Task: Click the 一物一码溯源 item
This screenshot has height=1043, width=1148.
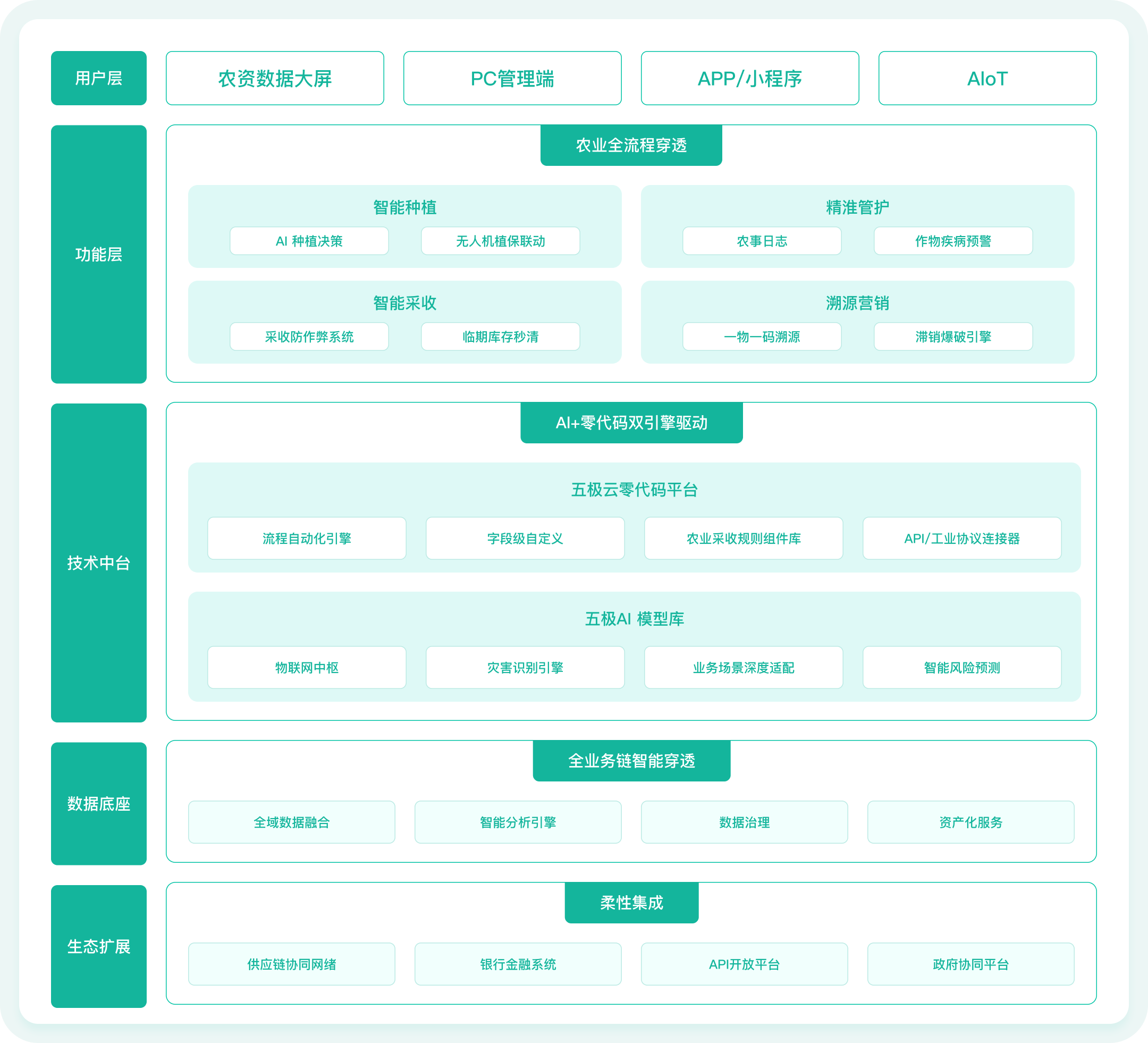Action: (x=762, y=337)
